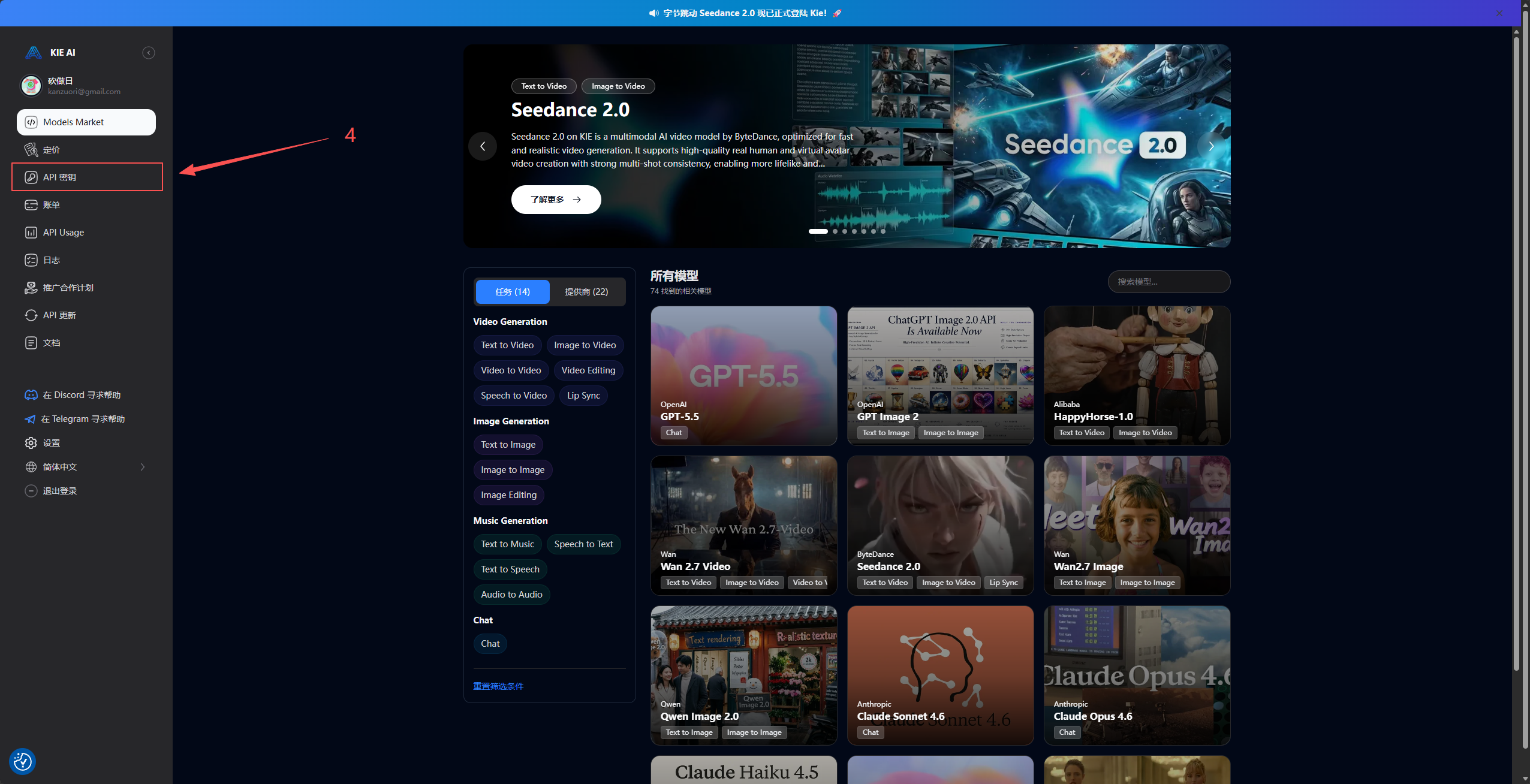Viewport: 1530px width, 784px height.
Task: Filter by Speech to Video task
Action: 514,396
